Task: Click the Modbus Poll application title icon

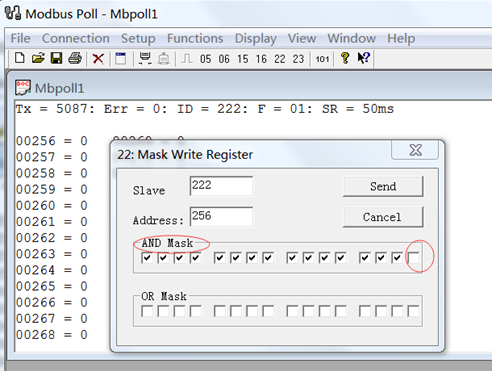Action: 12,12
